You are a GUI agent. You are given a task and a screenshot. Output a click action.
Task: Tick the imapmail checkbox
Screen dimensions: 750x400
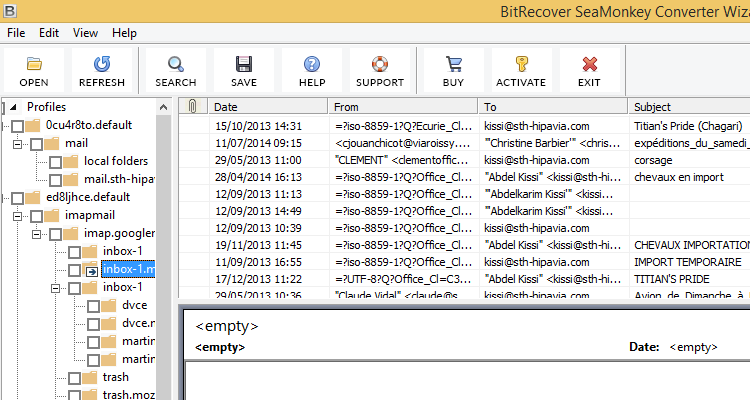[x=37, y=216]
